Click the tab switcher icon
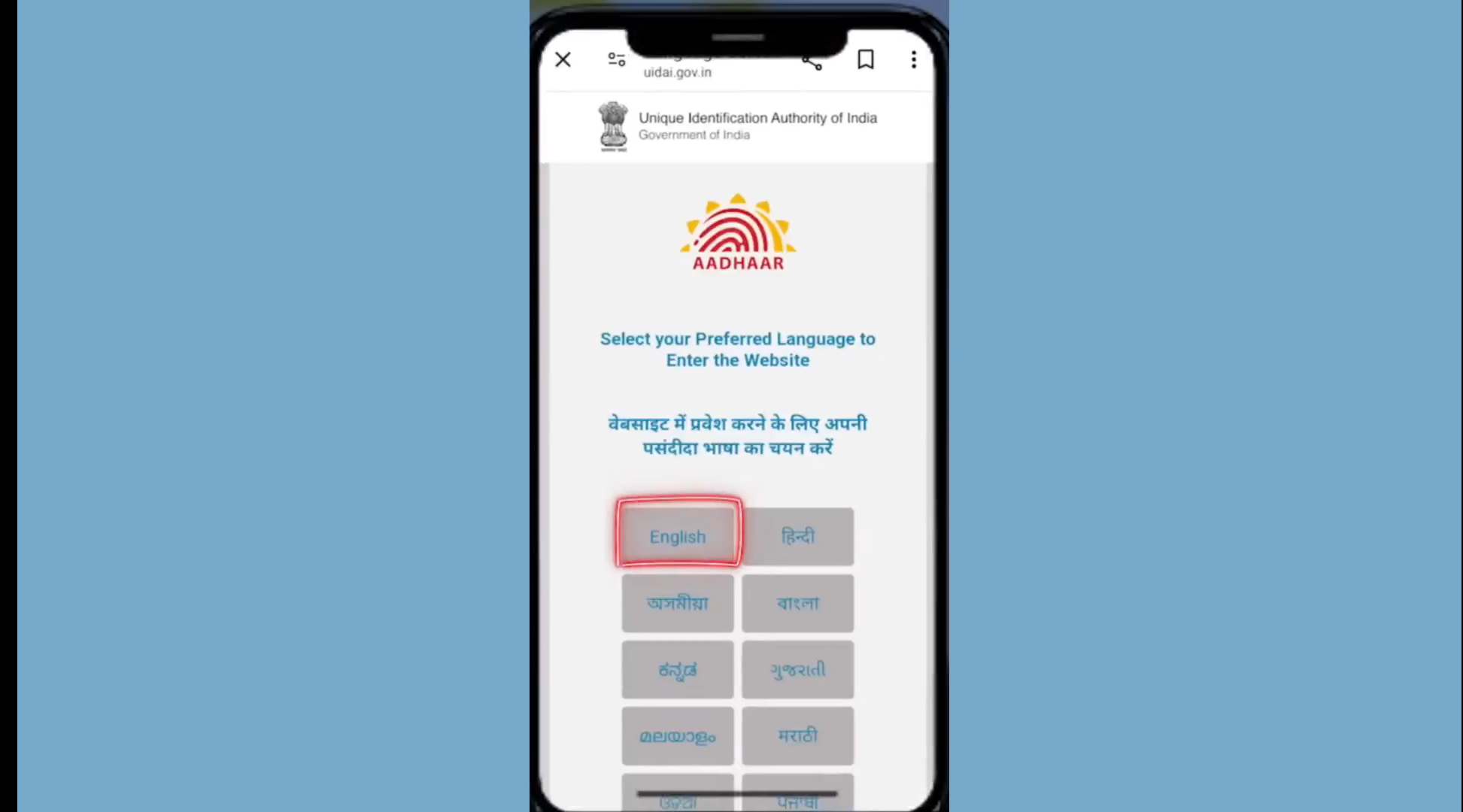This screenshot has height=812, width=1463. pyautogui.click(x=617, y=59)
